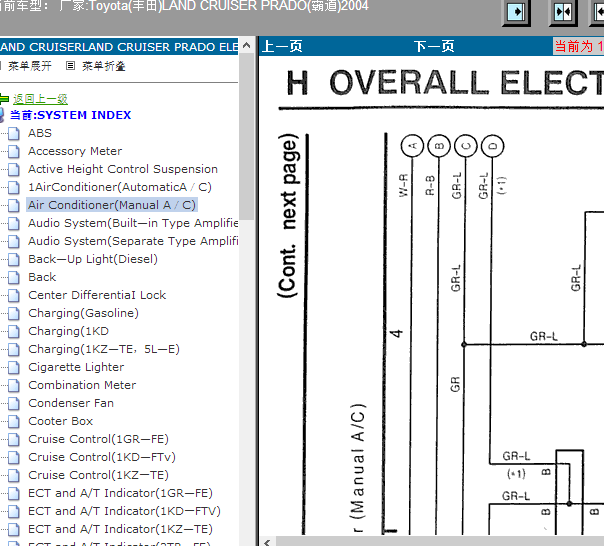Screen dimensions: 604x546
Task: Click the scroll-up arrow of the index panel
Action: click(247, 45)
